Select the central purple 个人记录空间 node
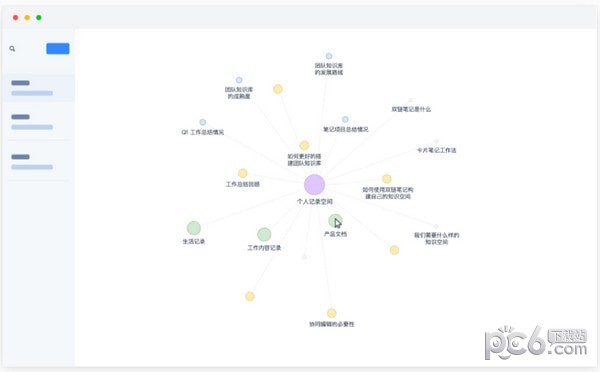 click(315, 184)
